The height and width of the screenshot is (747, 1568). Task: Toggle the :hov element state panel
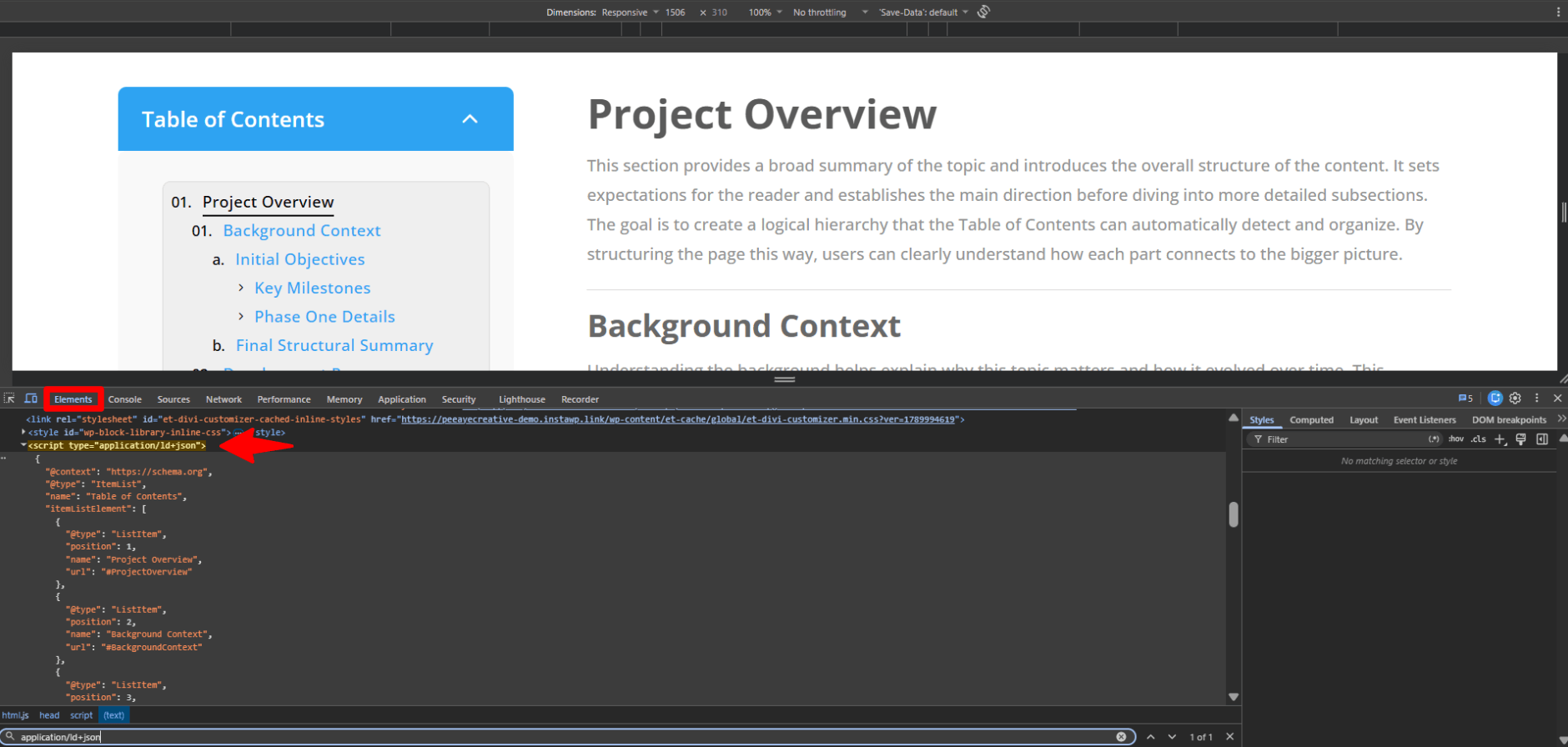[x=1456, y=439]
